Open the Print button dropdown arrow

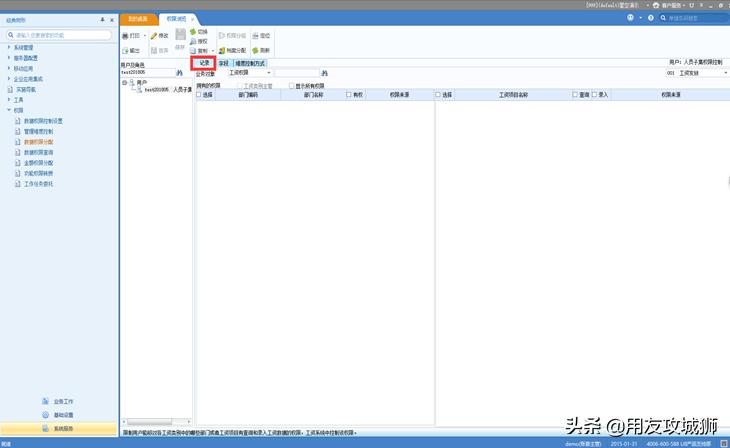[x=145, y=36]
